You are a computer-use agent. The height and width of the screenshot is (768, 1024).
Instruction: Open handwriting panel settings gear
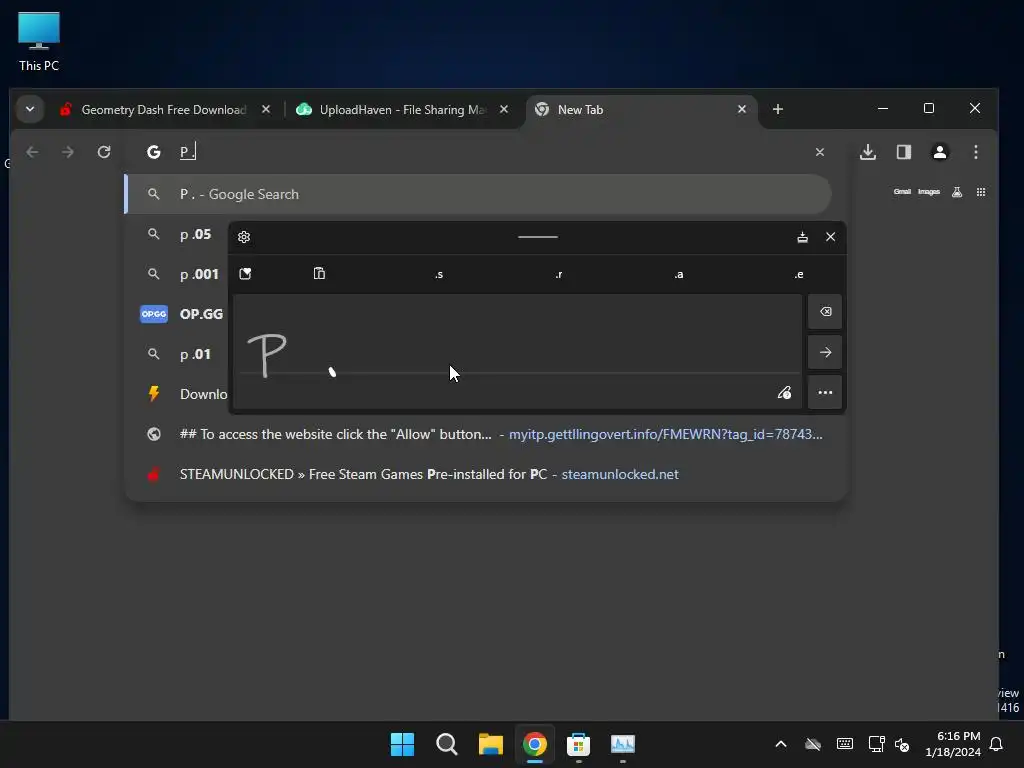244,237
